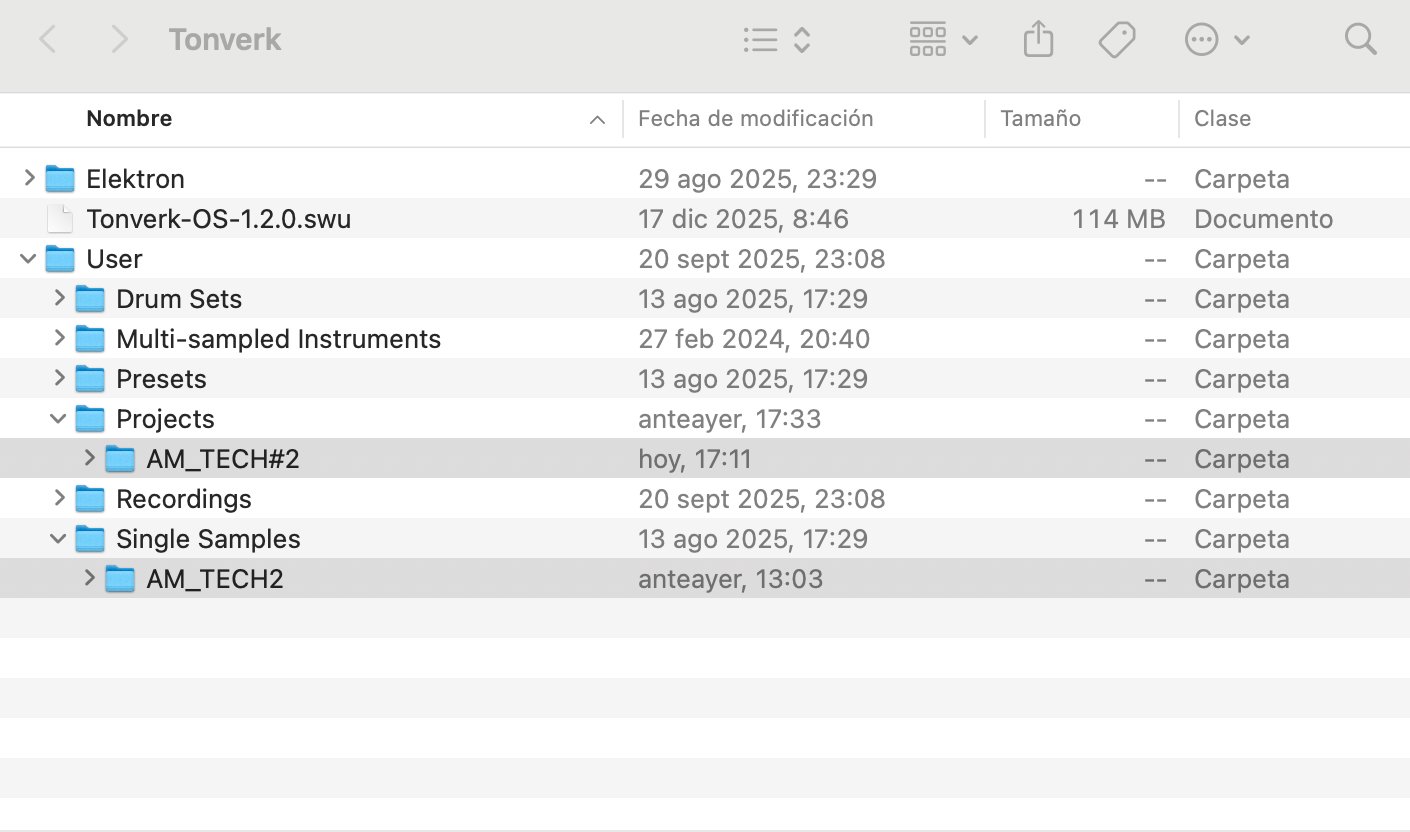Expand the Elektron folder
Screen dimensions: 1410x832
29,178
